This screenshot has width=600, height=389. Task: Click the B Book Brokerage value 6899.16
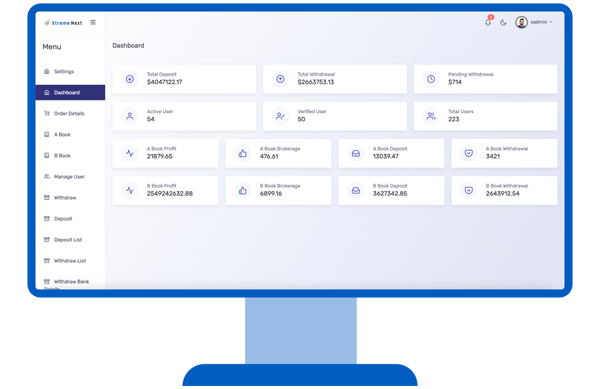271,194
